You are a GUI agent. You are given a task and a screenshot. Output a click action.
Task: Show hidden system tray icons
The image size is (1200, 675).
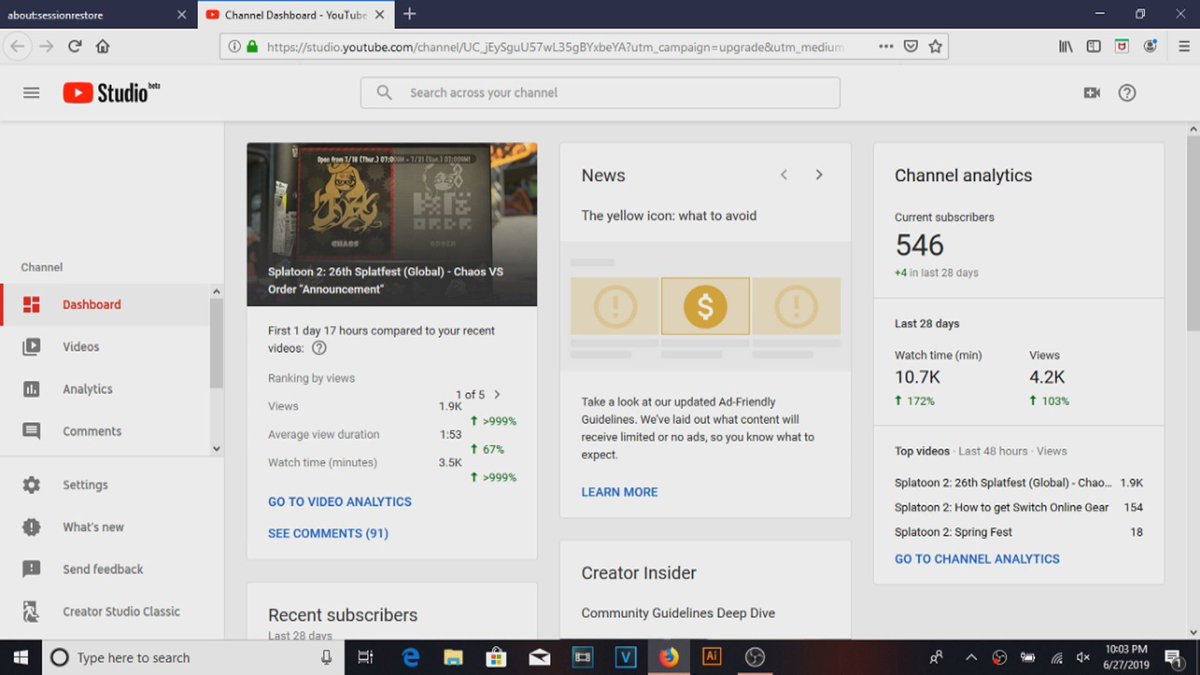970,657
